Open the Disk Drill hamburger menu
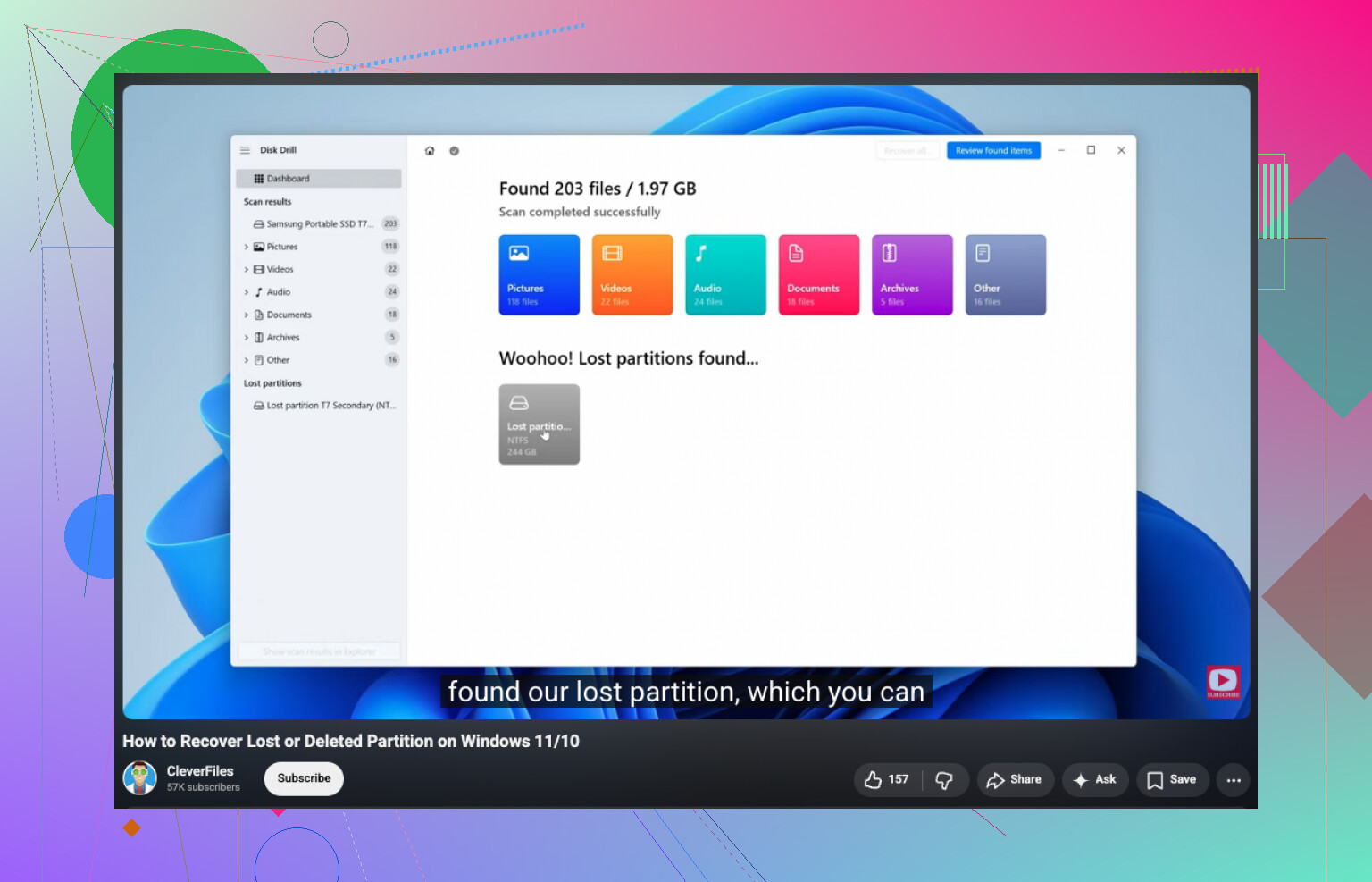Viewport: 1372px width, 882px height. [x=245, y=150]
